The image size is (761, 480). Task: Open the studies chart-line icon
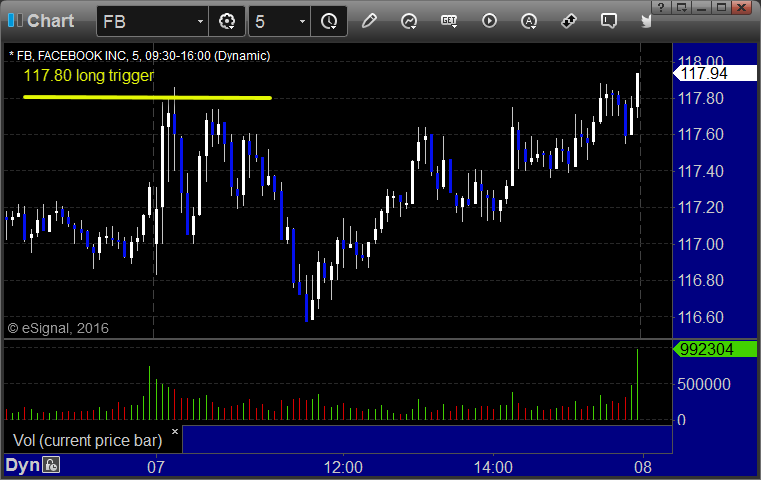(409, 21)
